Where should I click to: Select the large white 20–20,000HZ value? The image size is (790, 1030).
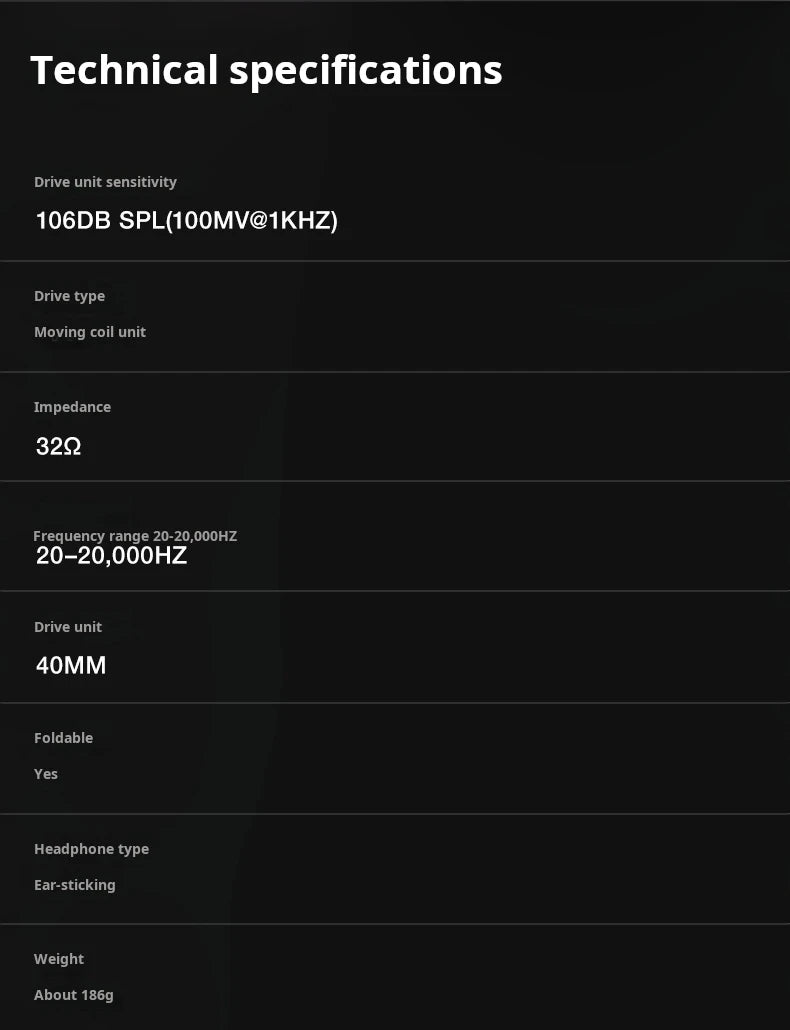click(x=111, y=556)
